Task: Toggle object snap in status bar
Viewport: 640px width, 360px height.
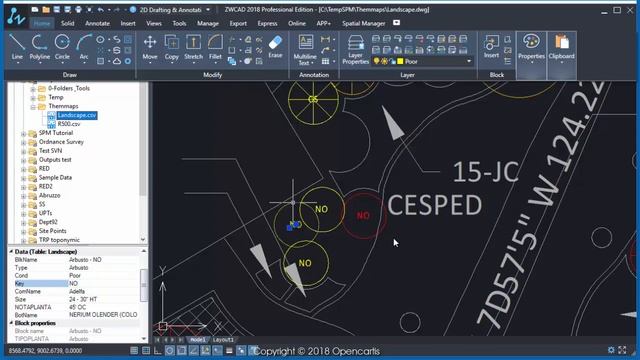Action: [x=181, y=350]
